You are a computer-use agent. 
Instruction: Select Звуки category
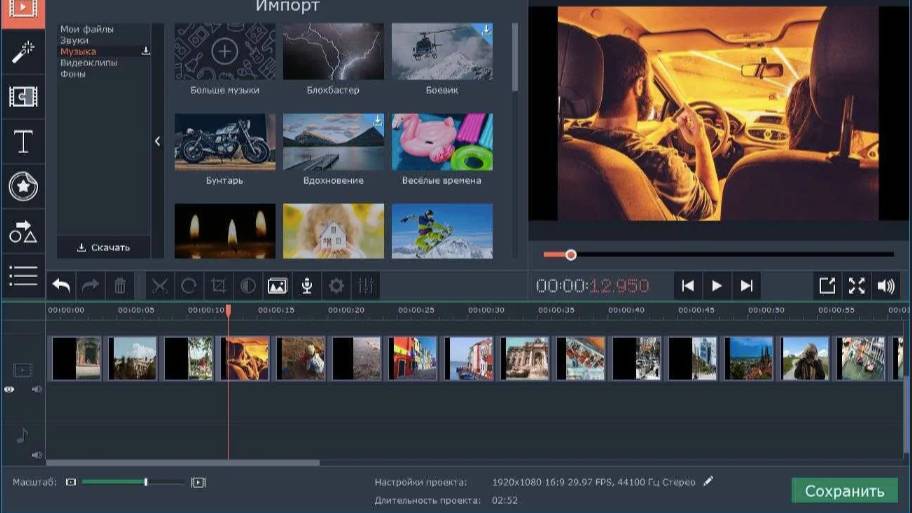coord(74,40)
